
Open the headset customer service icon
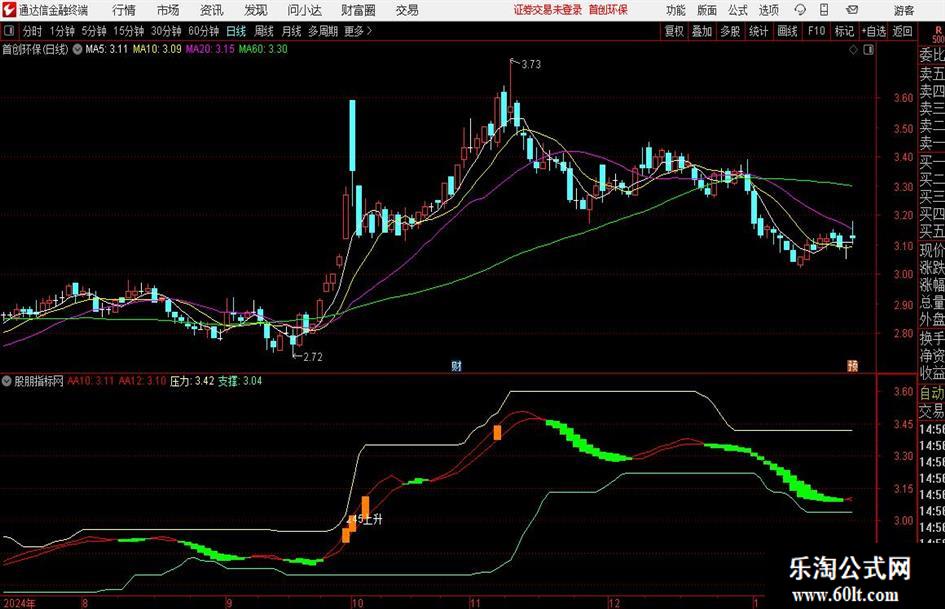point(800,10)
